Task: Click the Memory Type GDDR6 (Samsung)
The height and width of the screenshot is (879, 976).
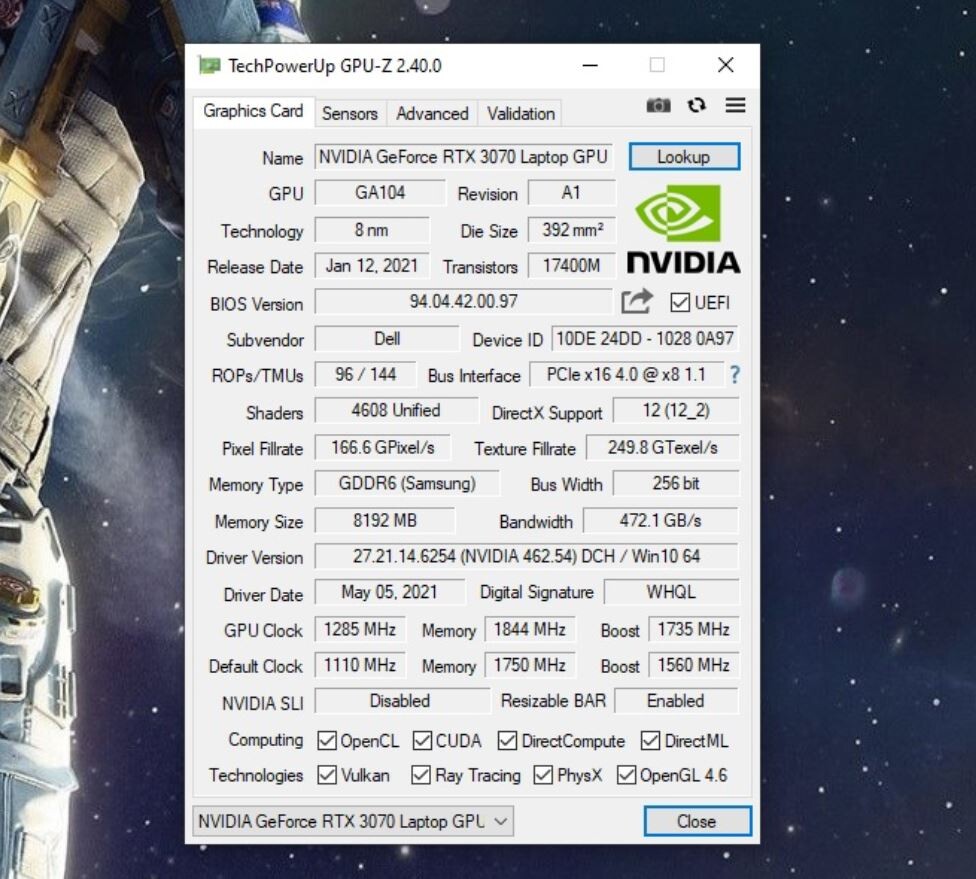Action: tap(407, 483)
